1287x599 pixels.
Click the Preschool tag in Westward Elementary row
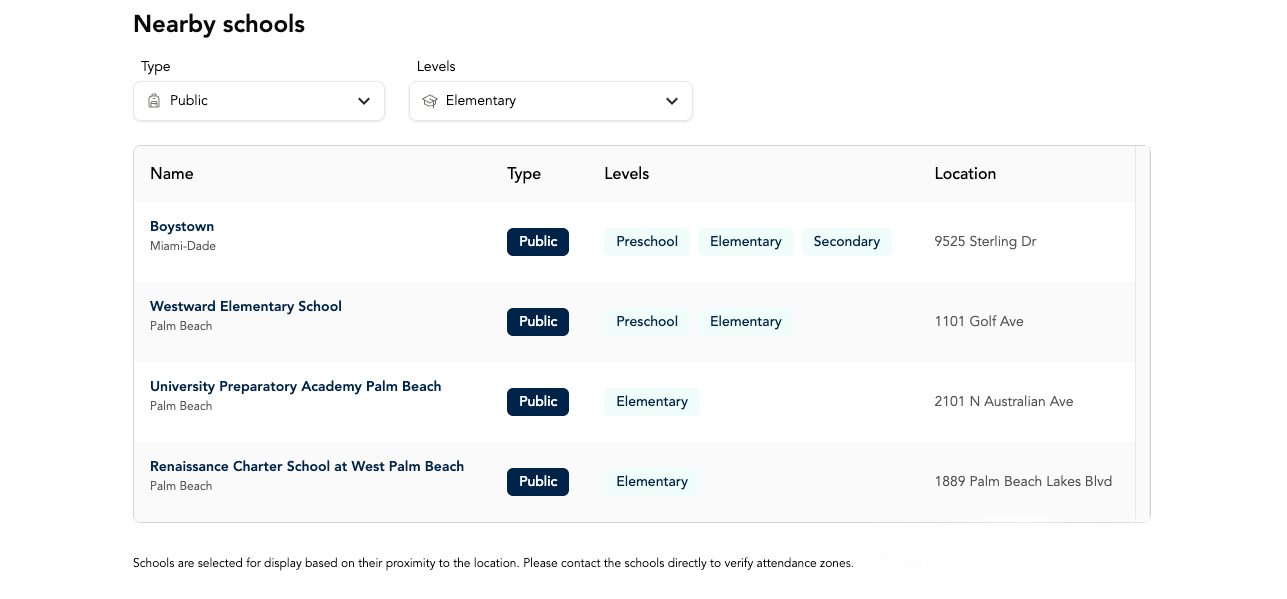pos(647,322)
